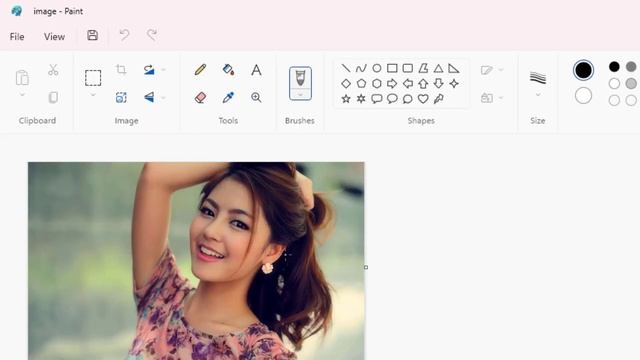Viewport: 640px width, 360px height.
Task: Click the Cut scissors icon
Action: [x=53, y=70]
